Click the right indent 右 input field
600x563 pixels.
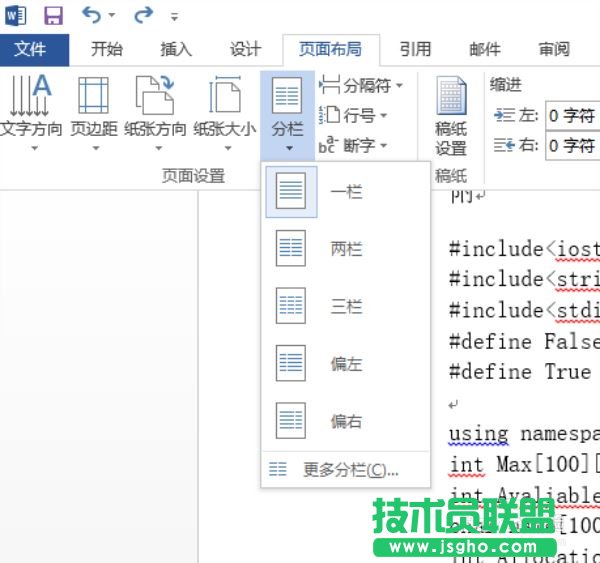[573, 146]
